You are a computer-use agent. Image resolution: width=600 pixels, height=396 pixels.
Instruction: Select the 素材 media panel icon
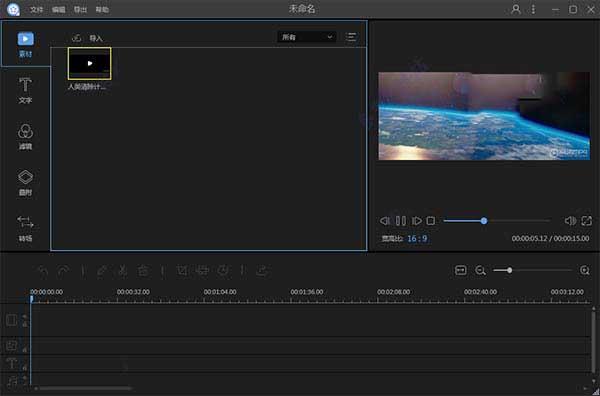coord(26,39)
